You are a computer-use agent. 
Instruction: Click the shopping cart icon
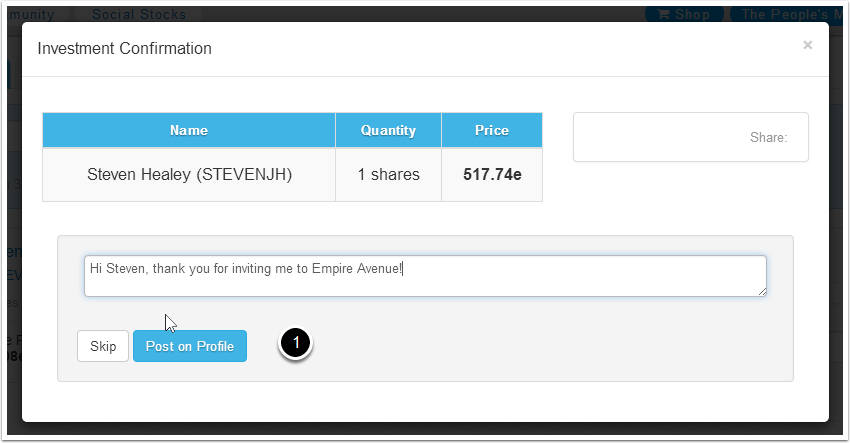pyautogui.click(x=663, y=15)
